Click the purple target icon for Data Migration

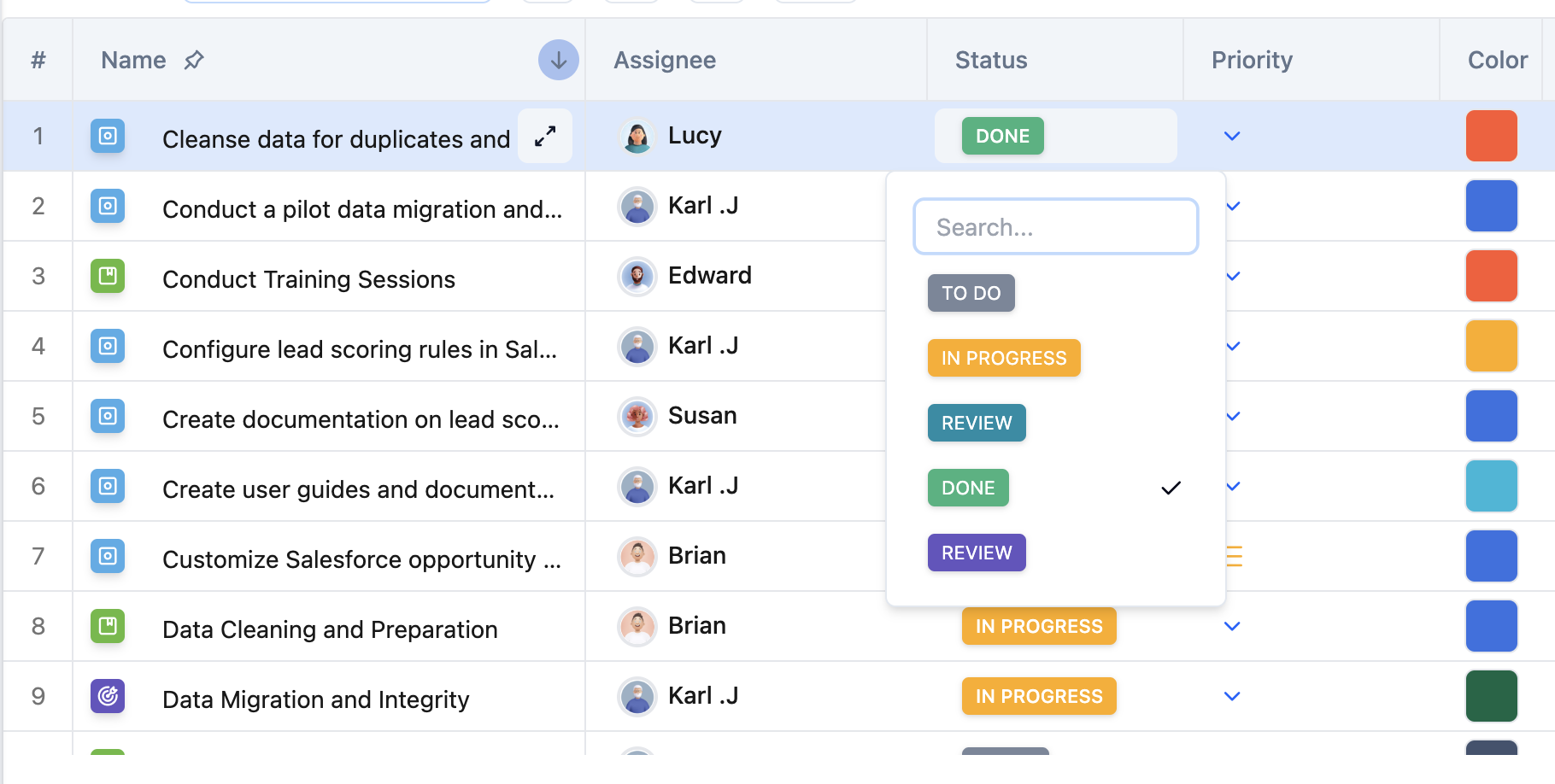tap(108, 696)
